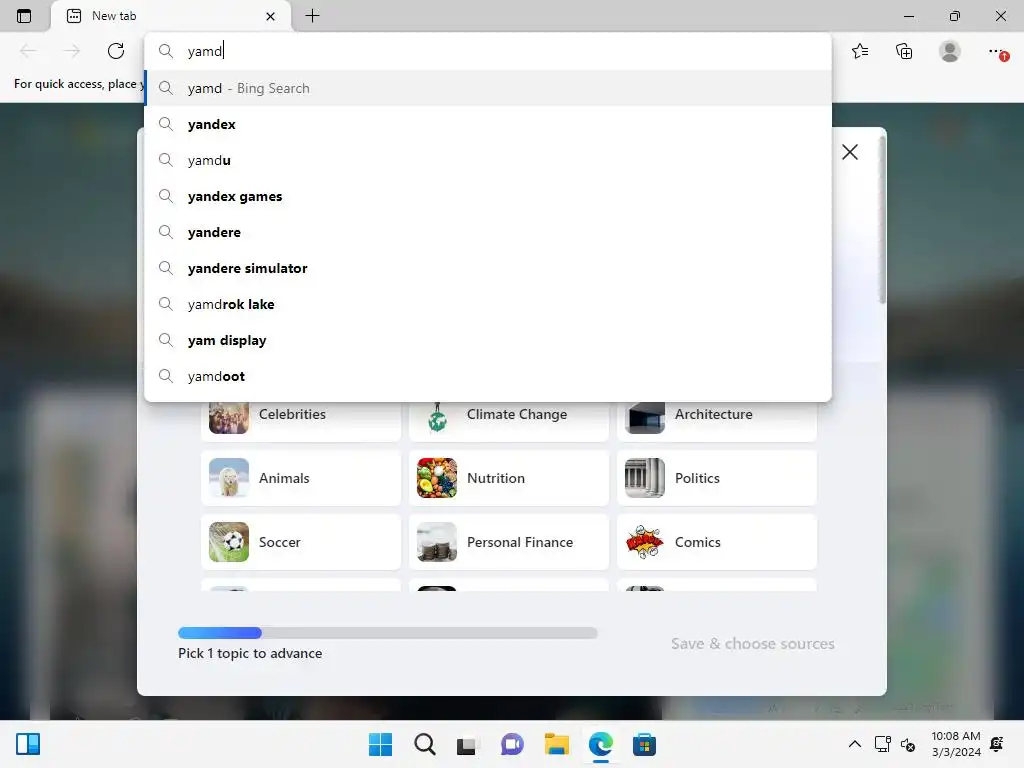Open the clock showing 10:08 AM
This screenshot has width=1024, height=768.
pos(955,744)
